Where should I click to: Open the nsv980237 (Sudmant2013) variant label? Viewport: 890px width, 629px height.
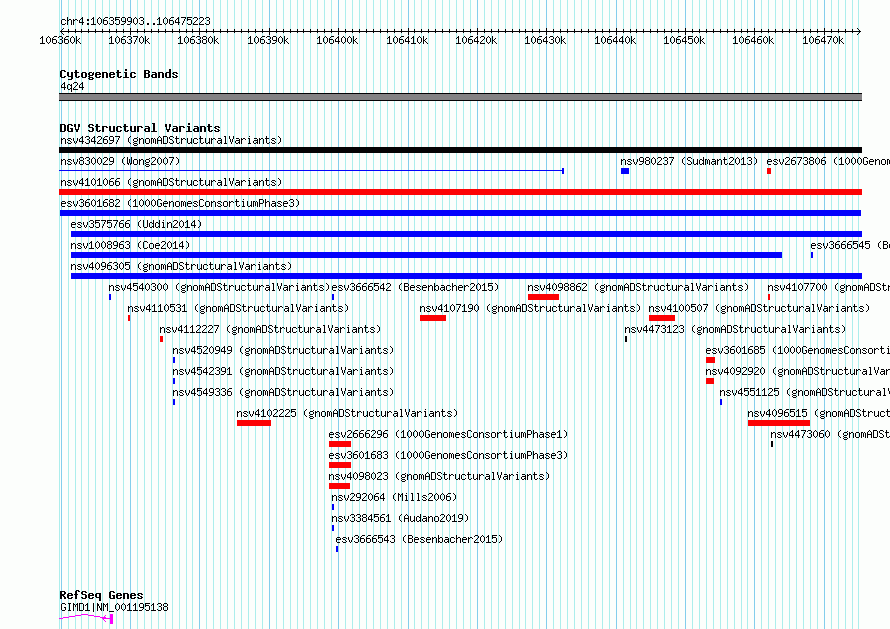[x=689, y=161]
